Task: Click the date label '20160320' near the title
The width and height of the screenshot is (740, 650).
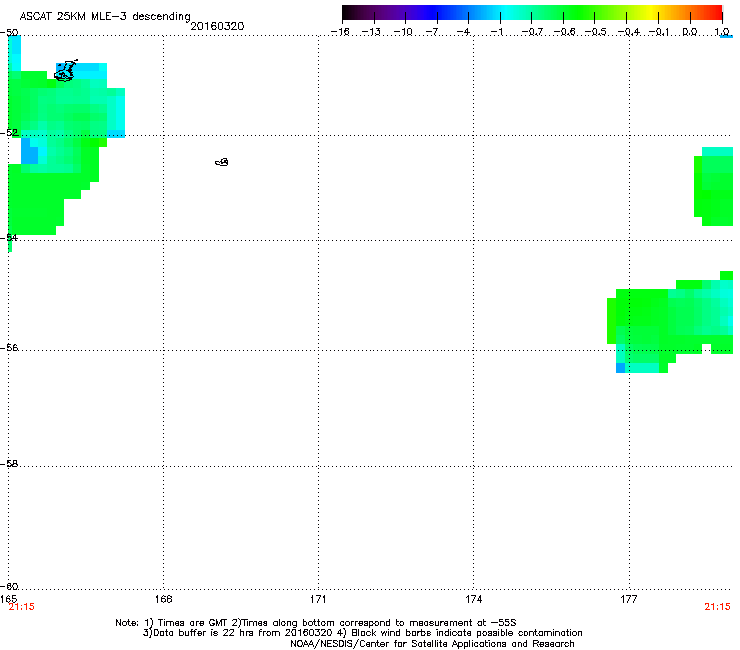Action: (x=217, y=26)
